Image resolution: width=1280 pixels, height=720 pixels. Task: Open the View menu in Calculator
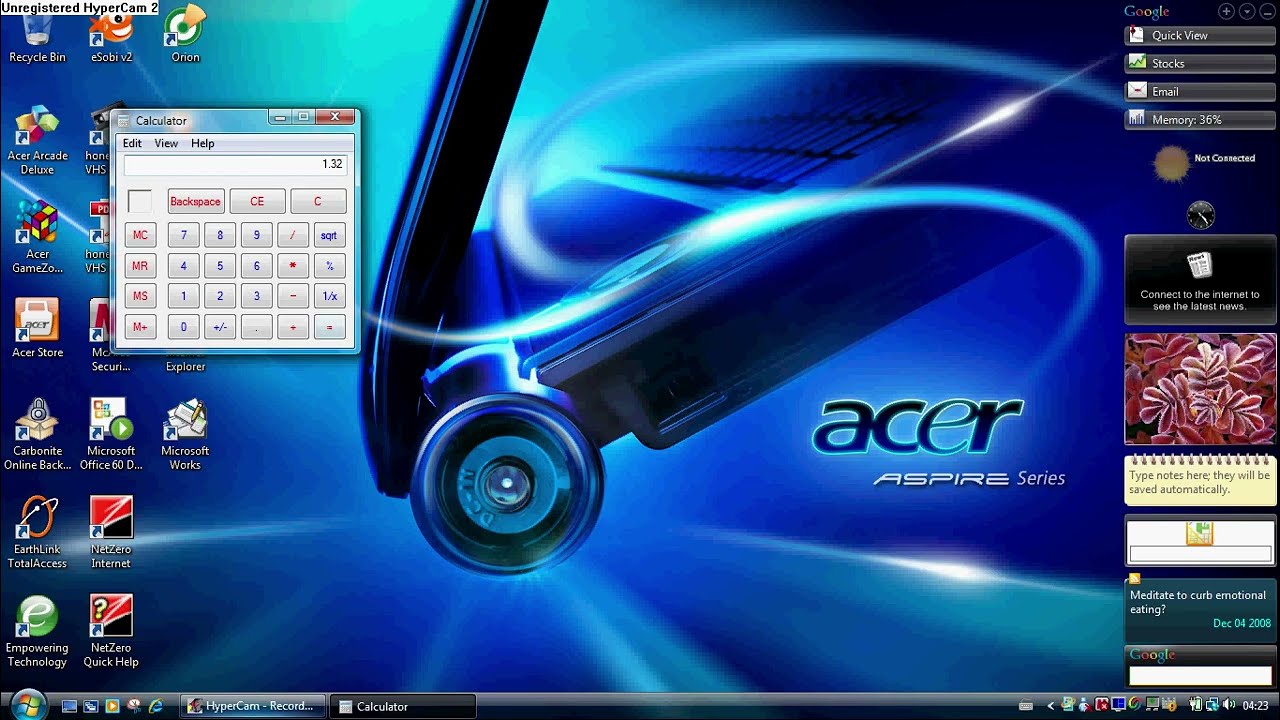click(x=166, y=143)
